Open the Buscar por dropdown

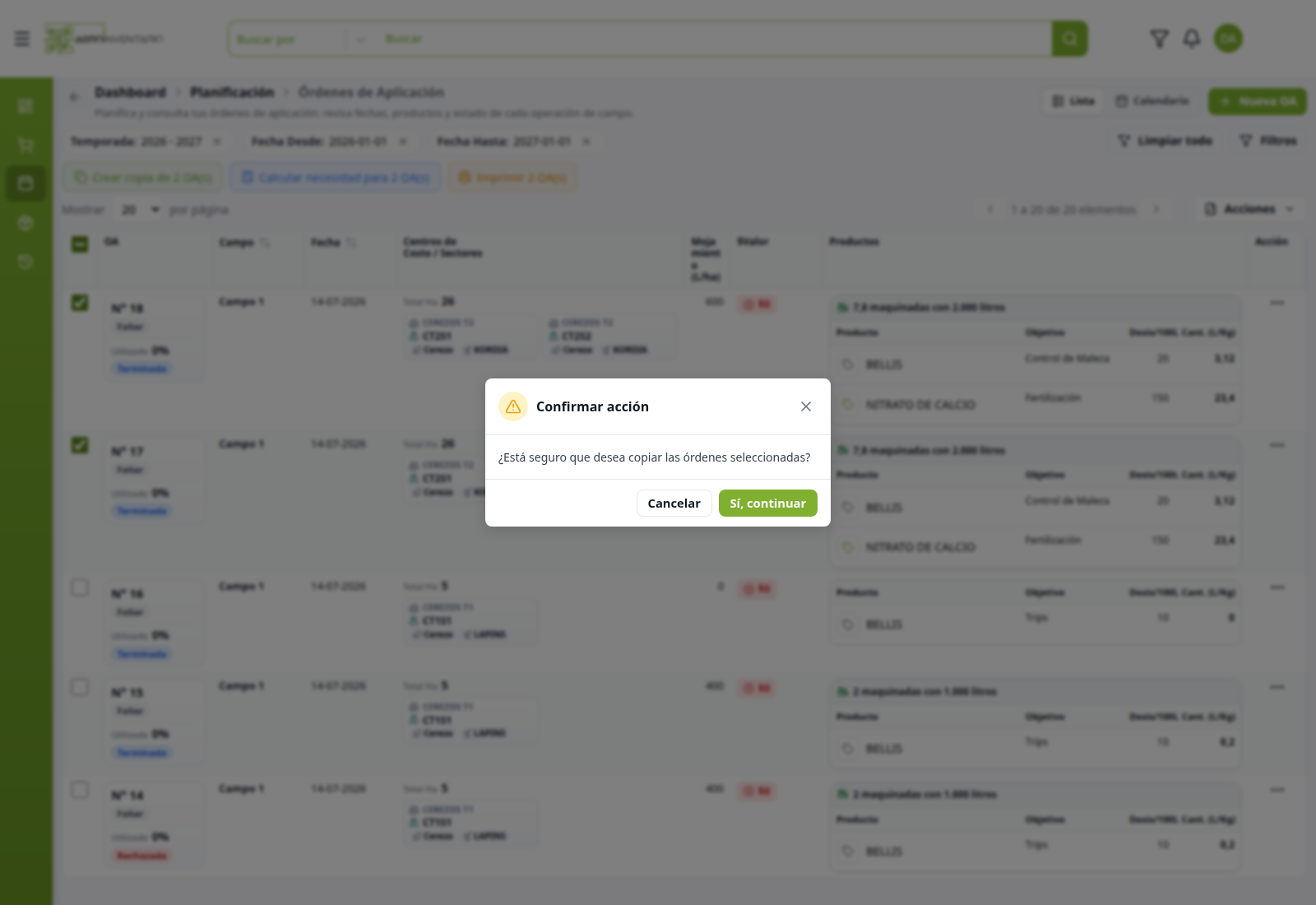(x=300, y=39)
